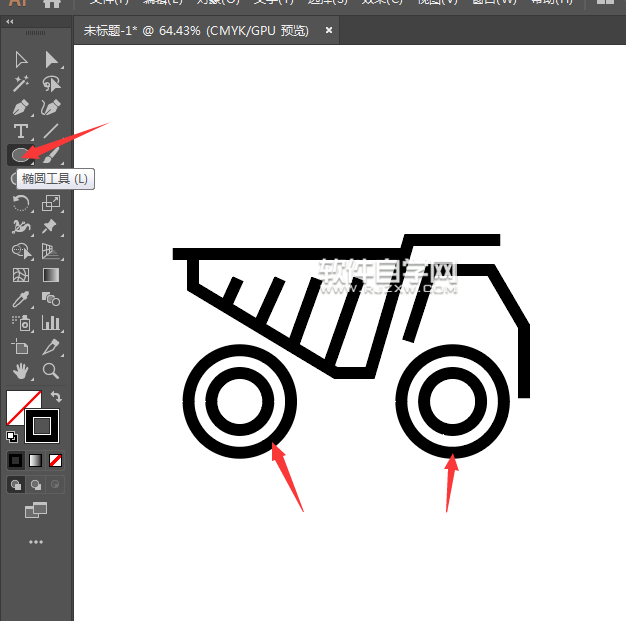The height and width of the screenshot is (621, 626).
Task: Enable Draw Behind mode
Action: click(36, 484)
